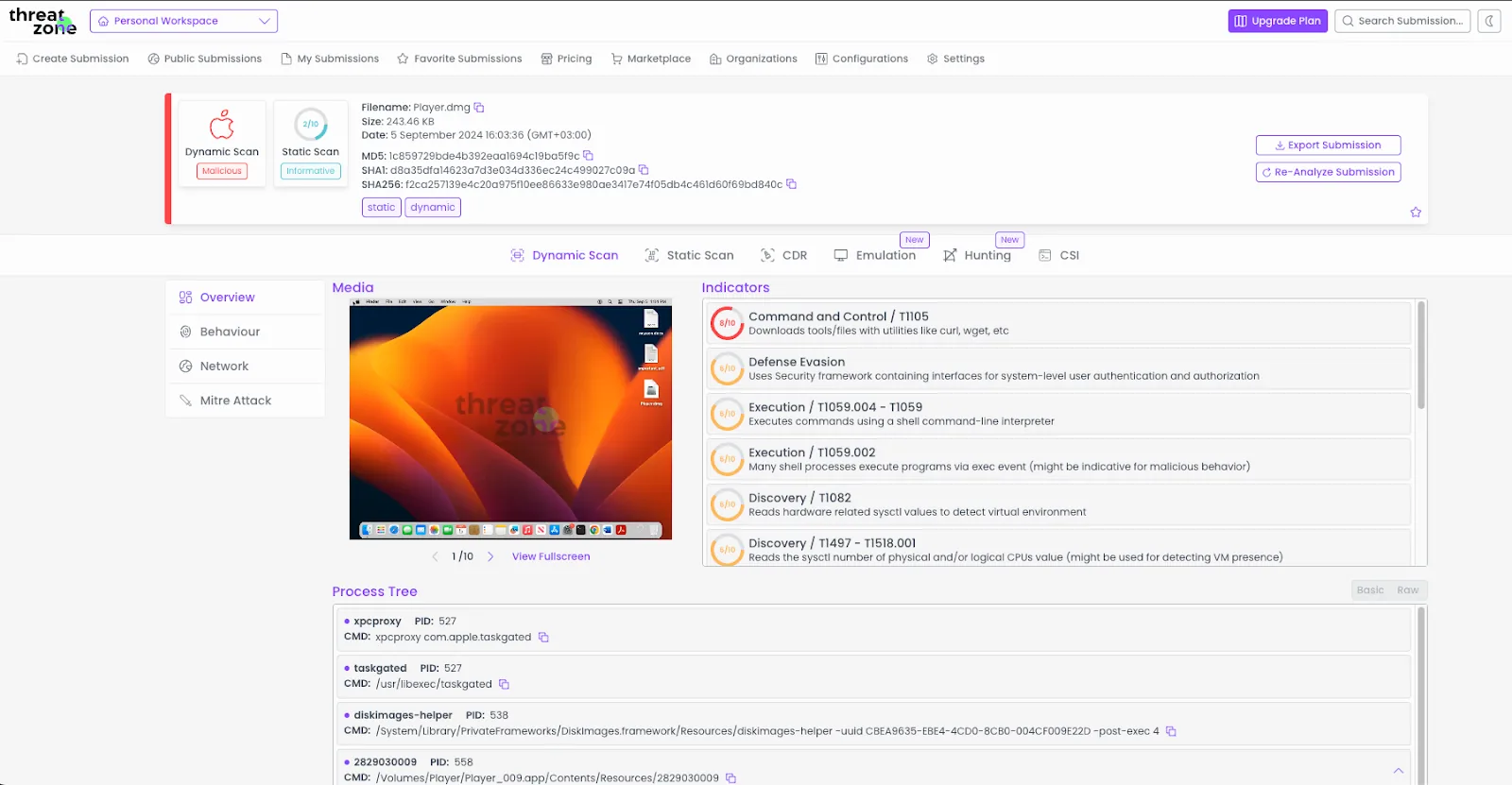Click the Process Tree scrollbar
The image size is (1512, 785).
click(1420, 696)
